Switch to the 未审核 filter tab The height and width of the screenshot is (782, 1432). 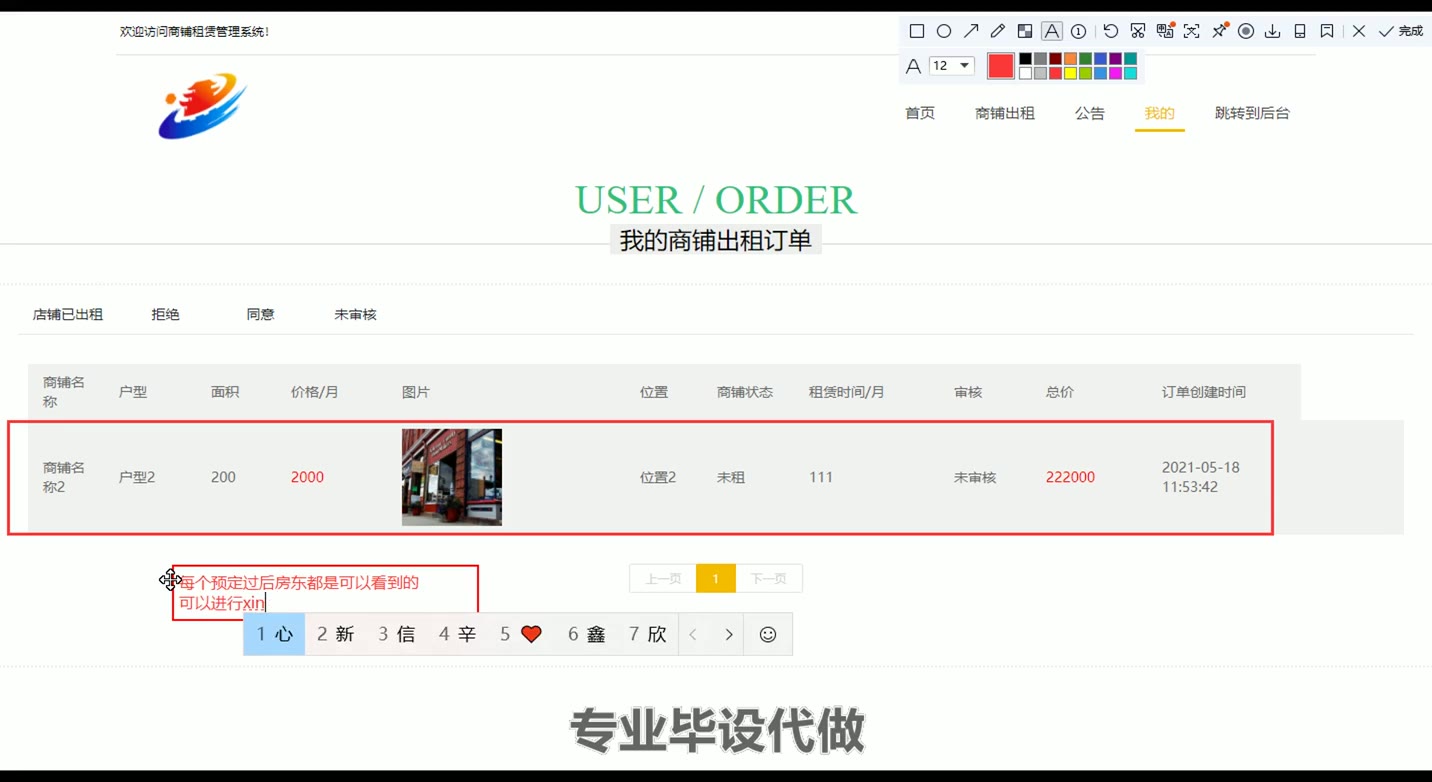pos(356,314)
